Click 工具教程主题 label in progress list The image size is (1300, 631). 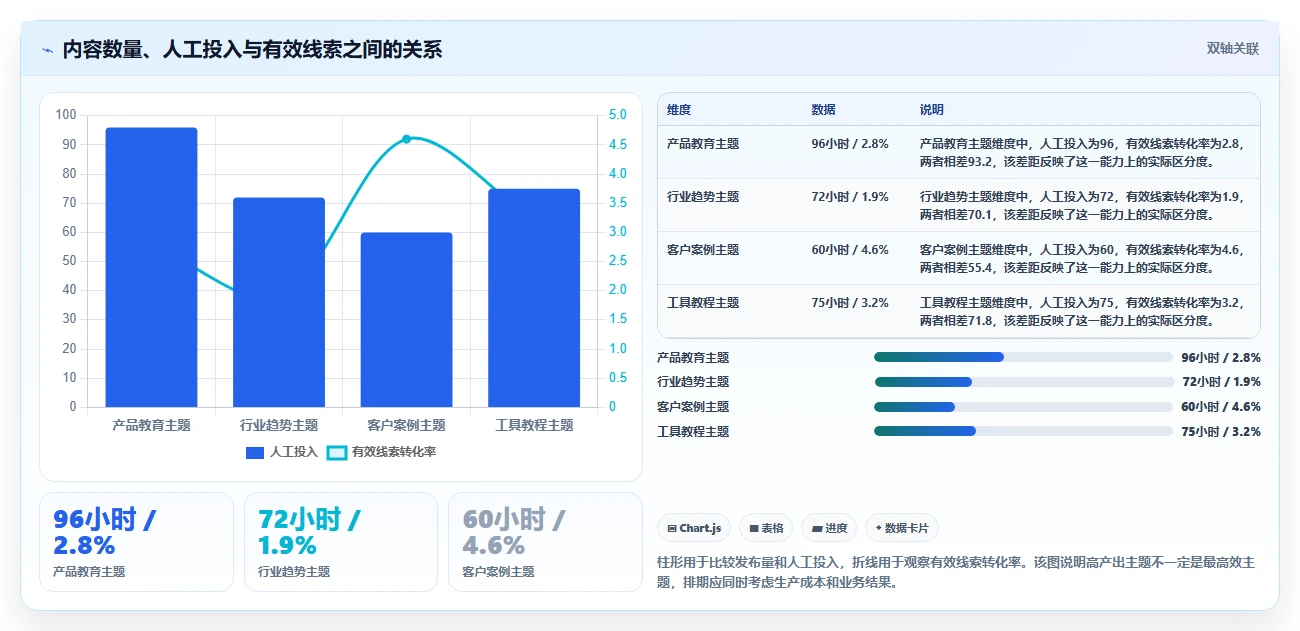tap(693, 432)
